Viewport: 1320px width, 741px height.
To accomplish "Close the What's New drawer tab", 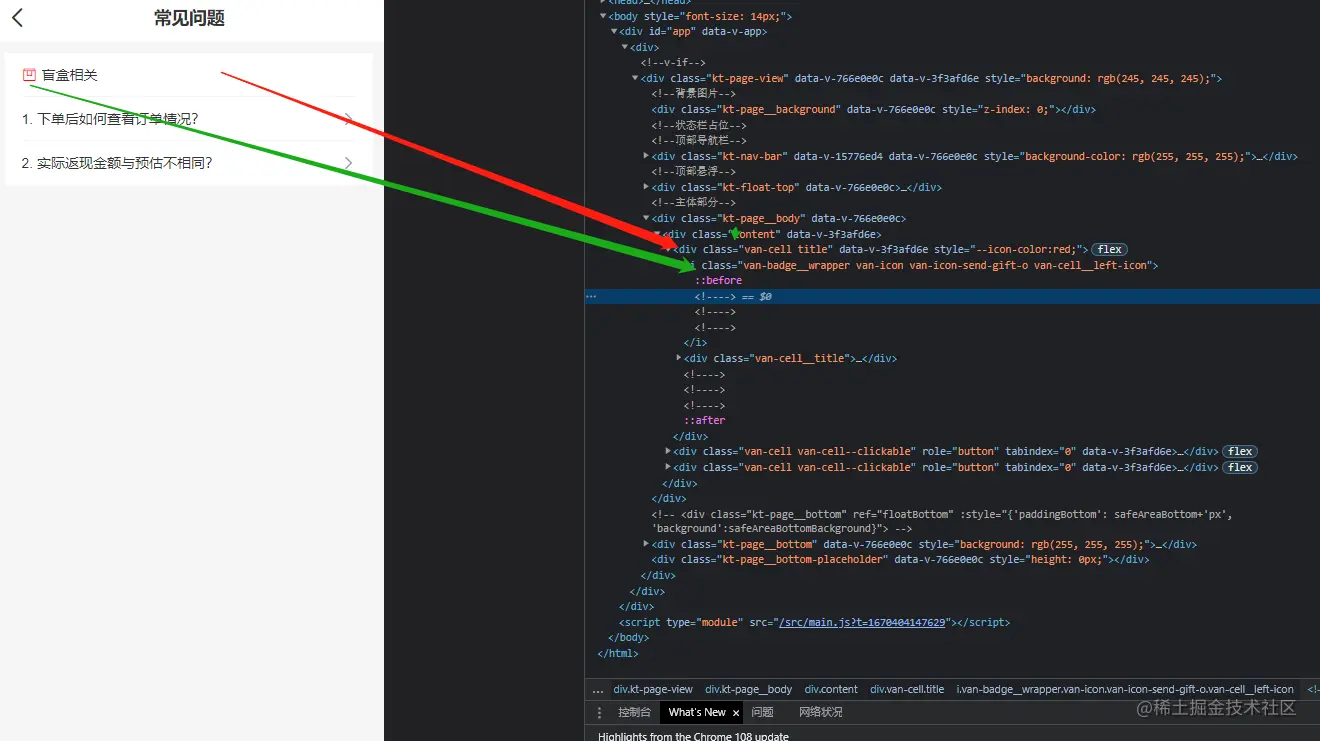I will [736, 712].
